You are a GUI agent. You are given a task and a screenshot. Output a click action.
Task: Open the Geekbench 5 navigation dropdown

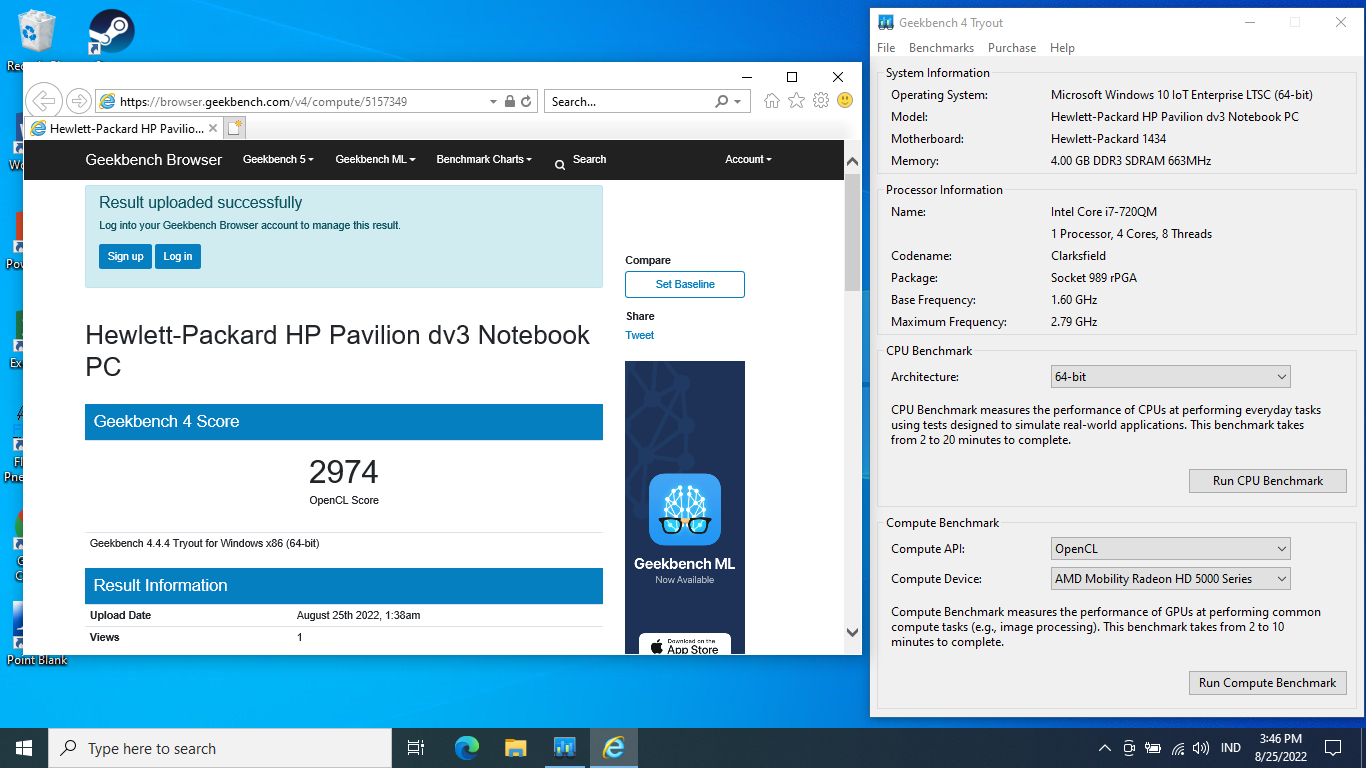278,159
